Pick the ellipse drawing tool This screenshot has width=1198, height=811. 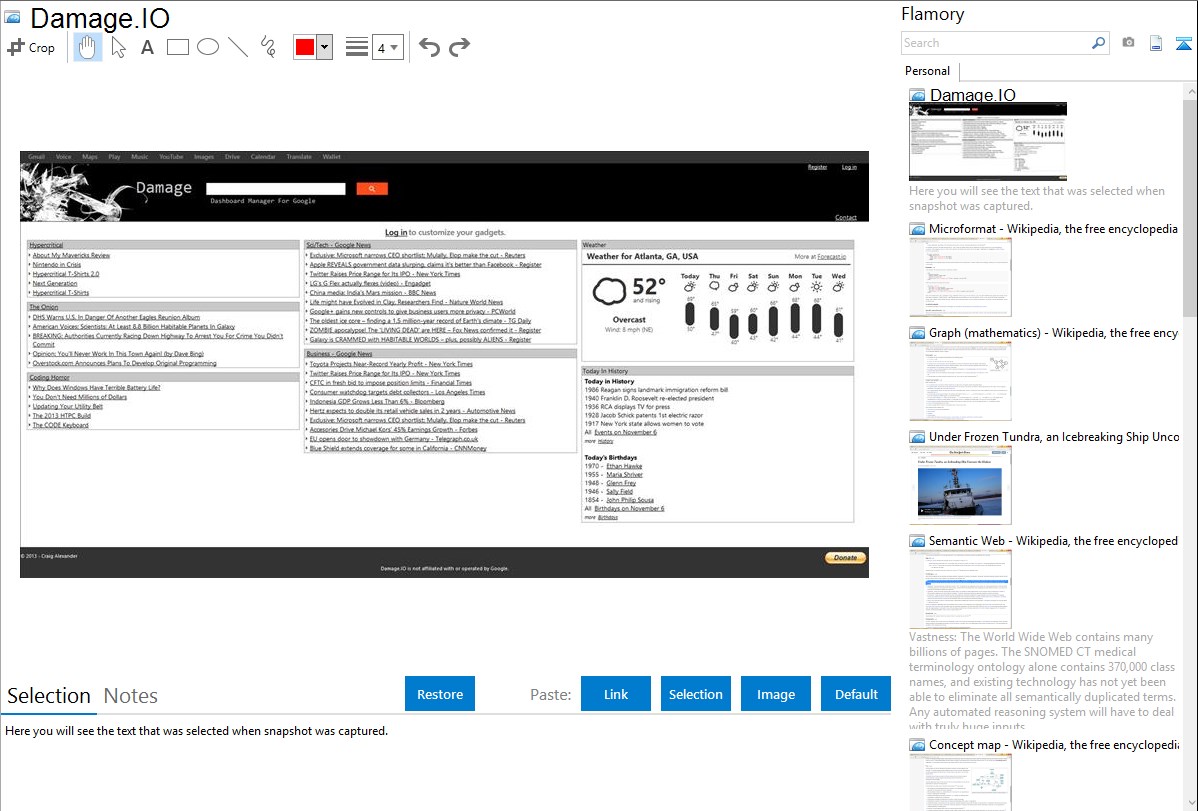pos(208,47)
